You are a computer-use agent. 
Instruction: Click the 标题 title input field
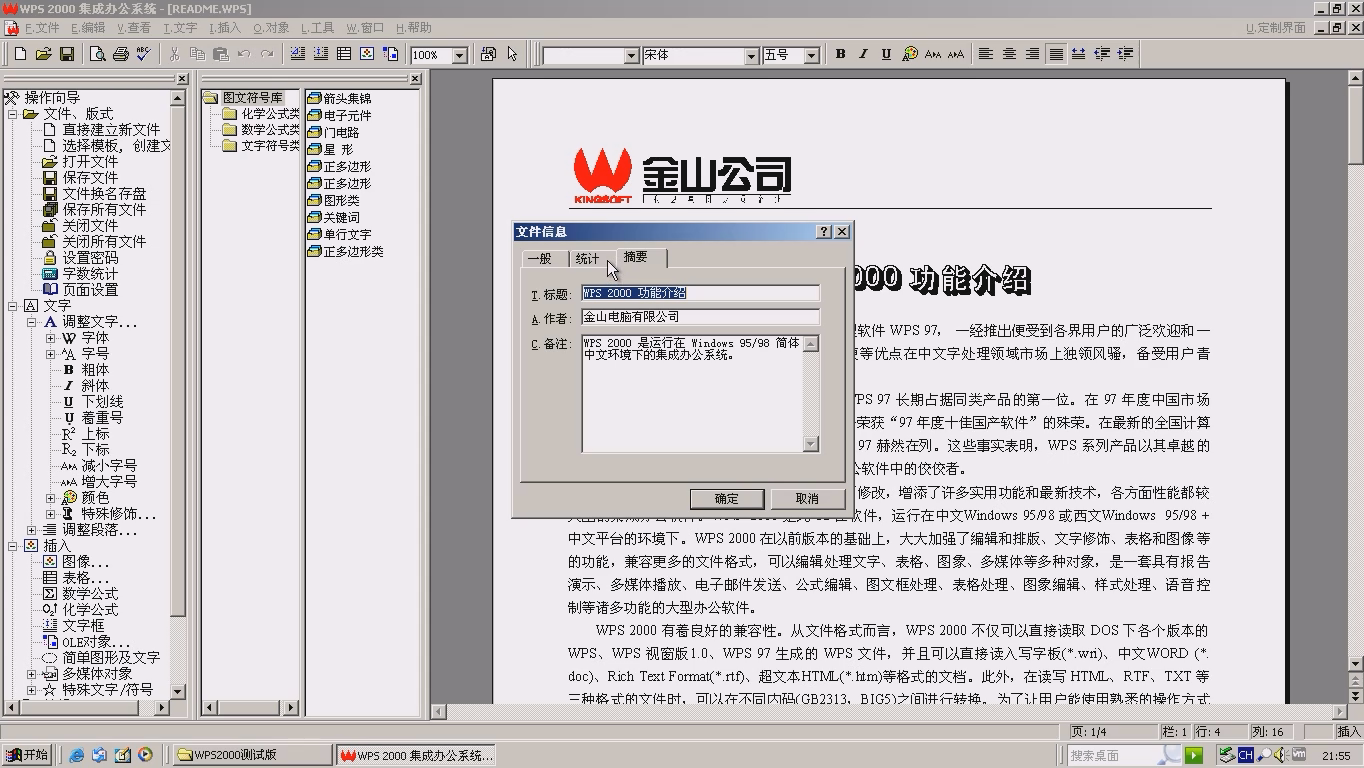click(701, 293)
